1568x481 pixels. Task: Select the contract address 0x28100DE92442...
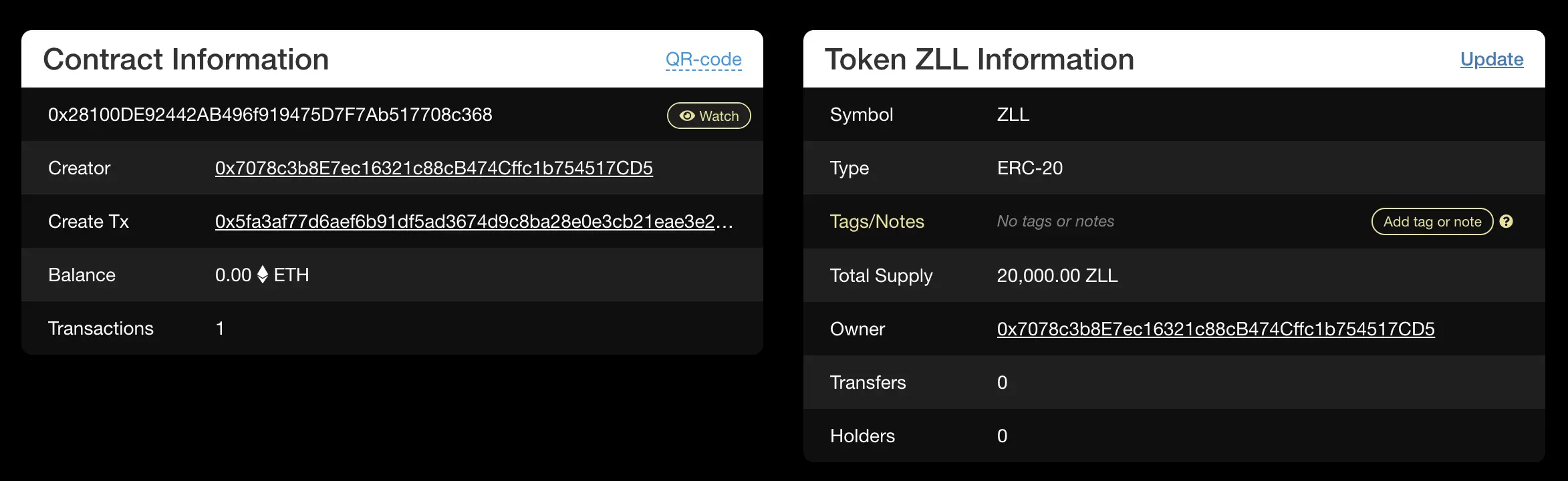tap(271, 114)
